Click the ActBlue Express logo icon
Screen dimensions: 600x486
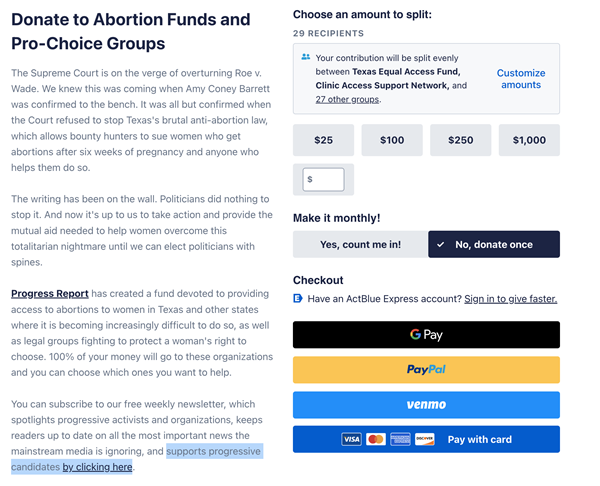298,298
